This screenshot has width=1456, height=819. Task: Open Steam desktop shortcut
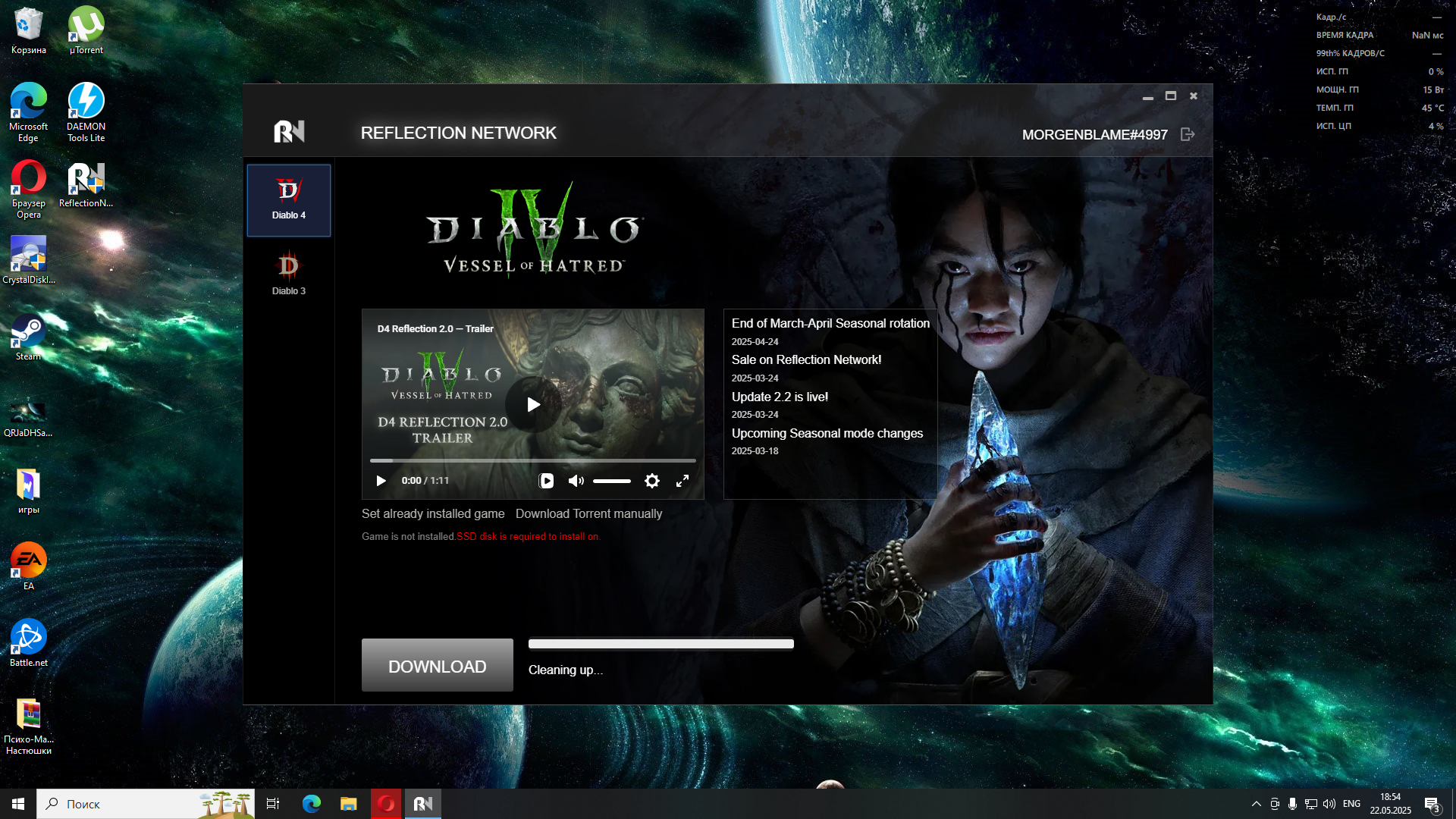click(29, 337)
